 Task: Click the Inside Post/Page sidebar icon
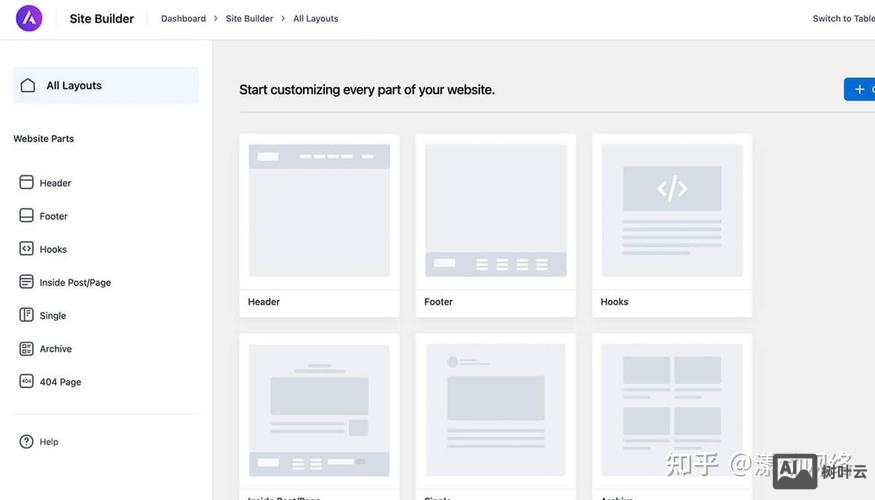[26, 282]
